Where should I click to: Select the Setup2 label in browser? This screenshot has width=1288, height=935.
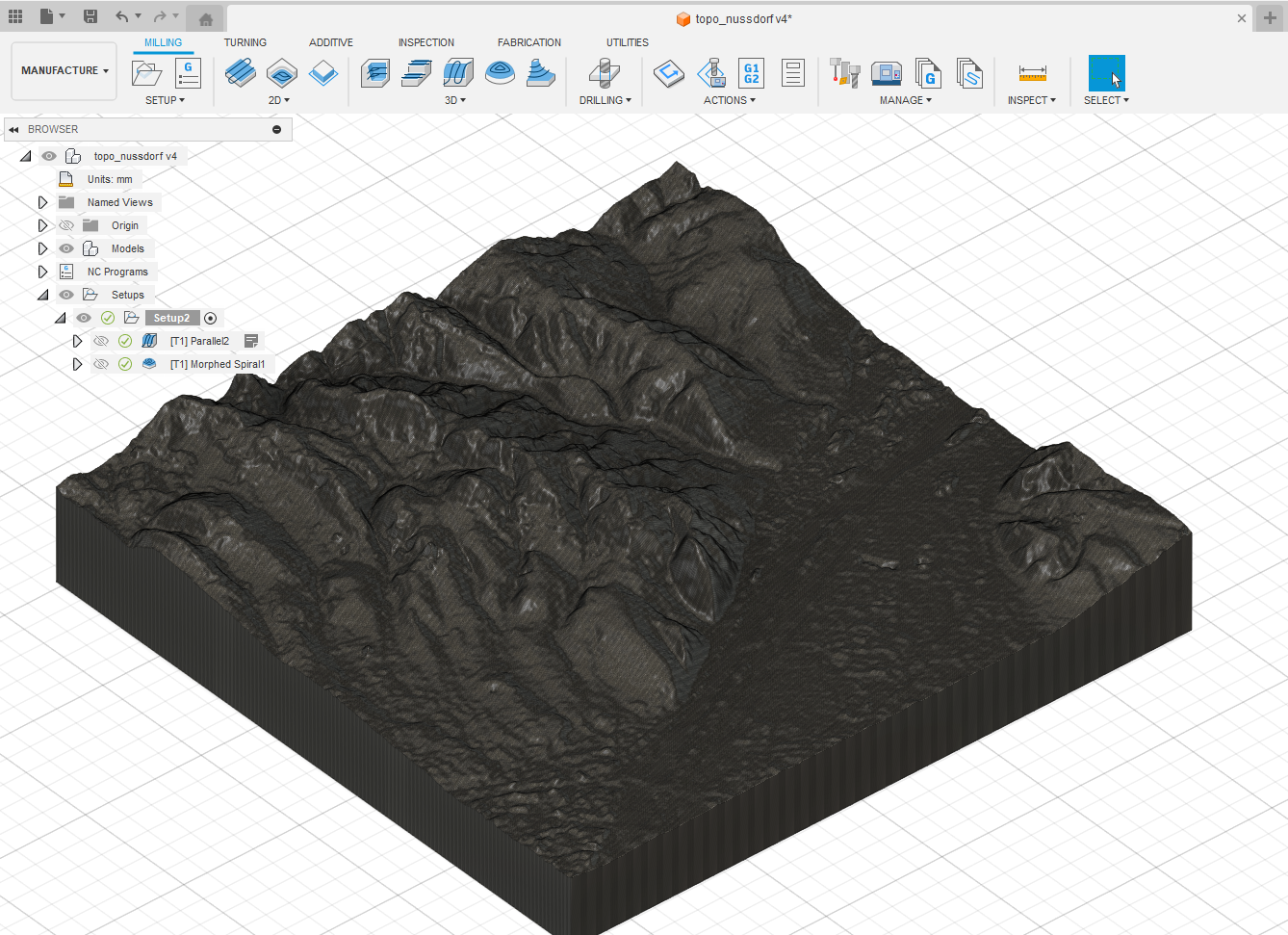click(x=172, y=318)
